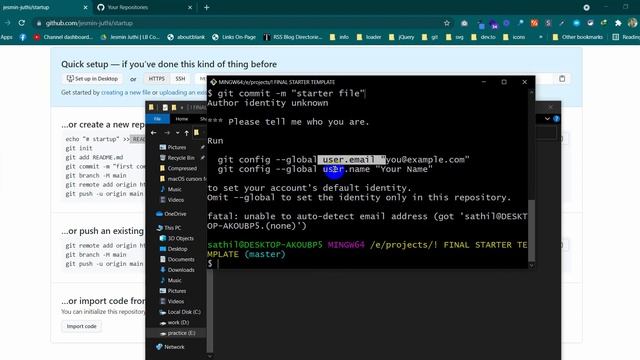
Task: Open the File tab in File Explorer
Action: point(157,119)
